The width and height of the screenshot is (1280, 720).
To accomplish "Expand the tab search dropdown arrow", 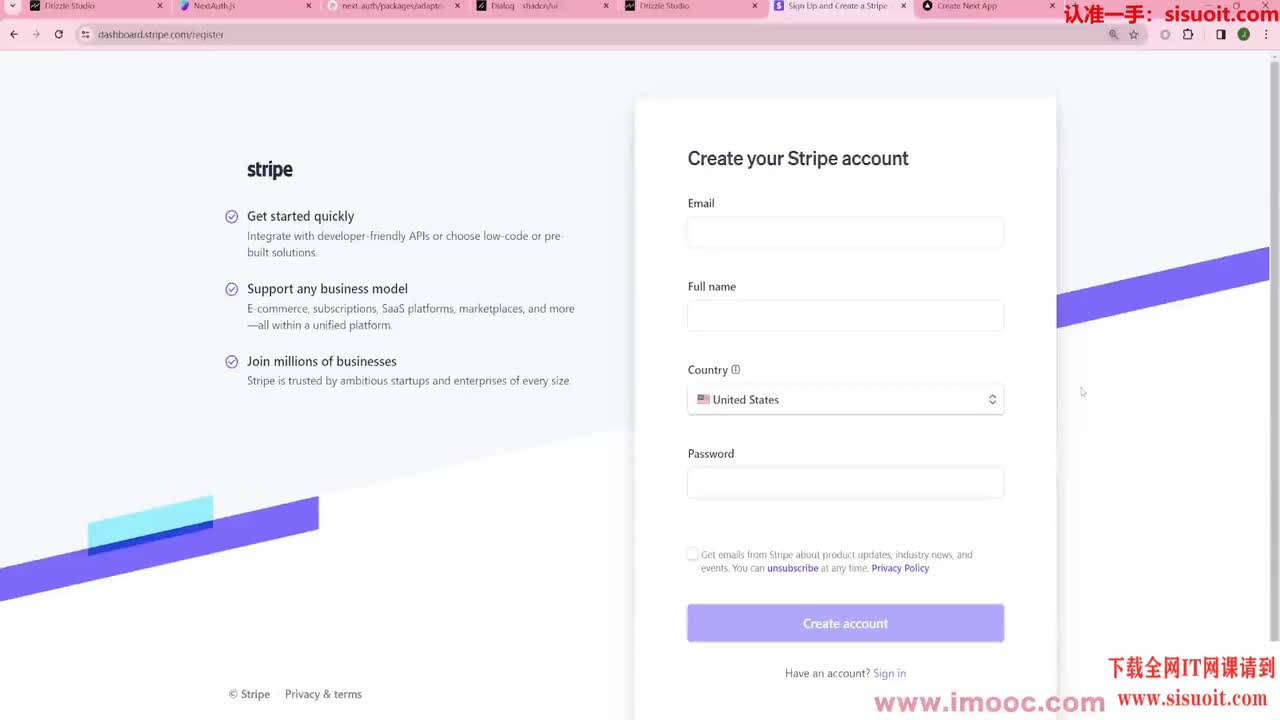I will (12, 6).
